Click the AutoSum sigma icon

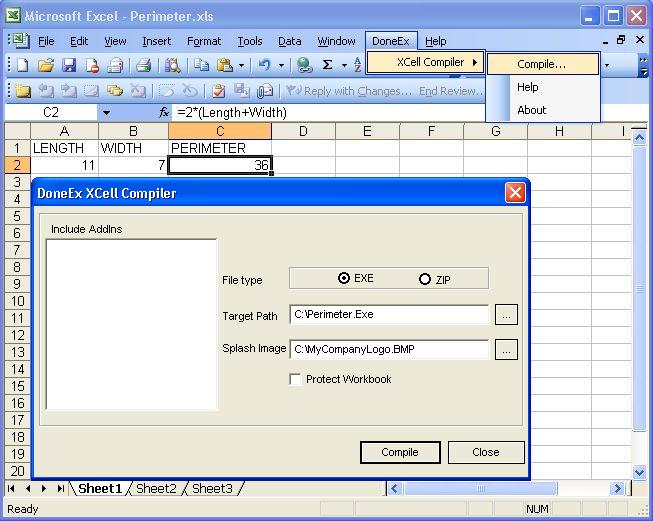[x=328, y=65]
